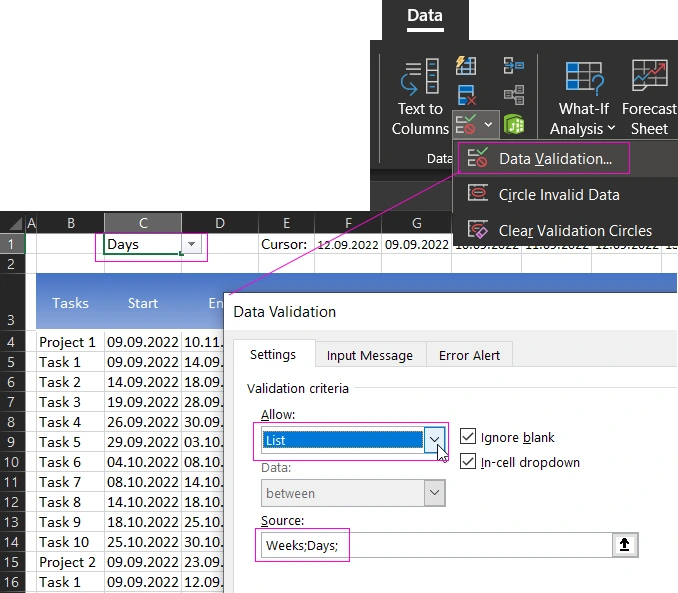Click the Forecast Sheet icon

[x=649, y=78]
